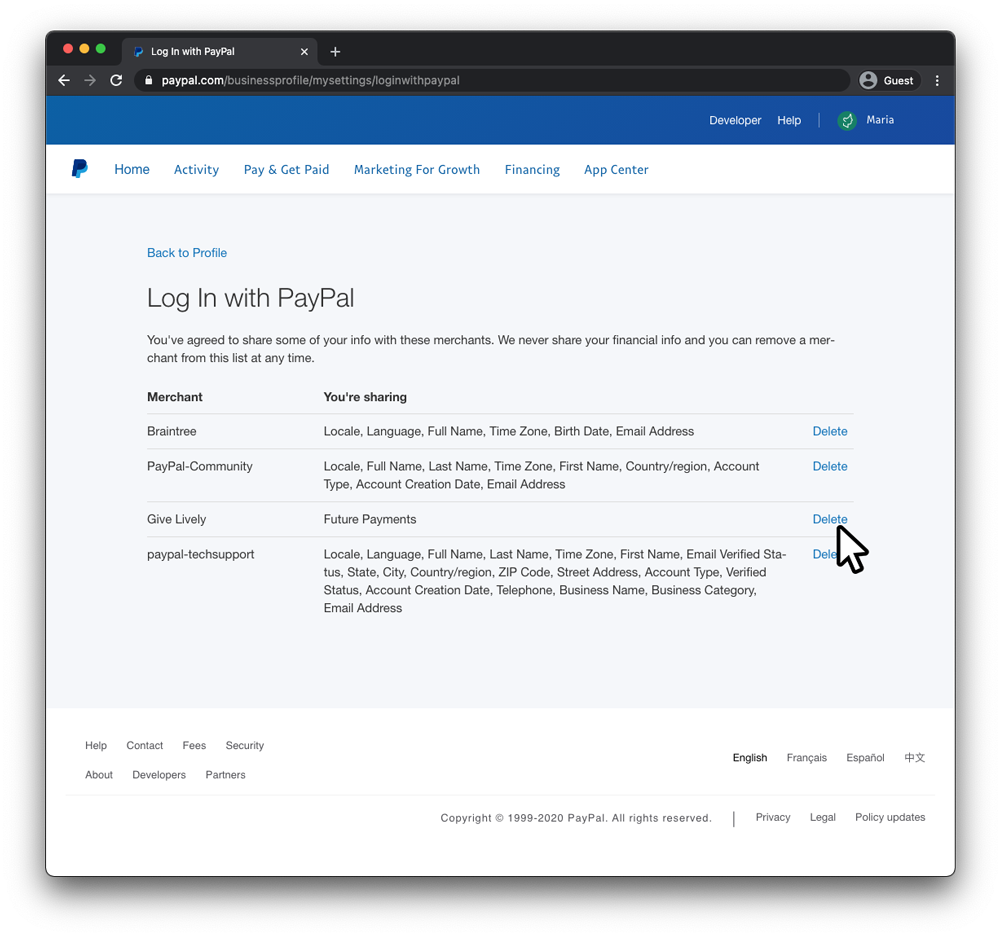Image resolution: width=1000 pixels, height=936 pixels.
Task: Open Pay & Get Paid menu
Action: [x=286, y=170]
